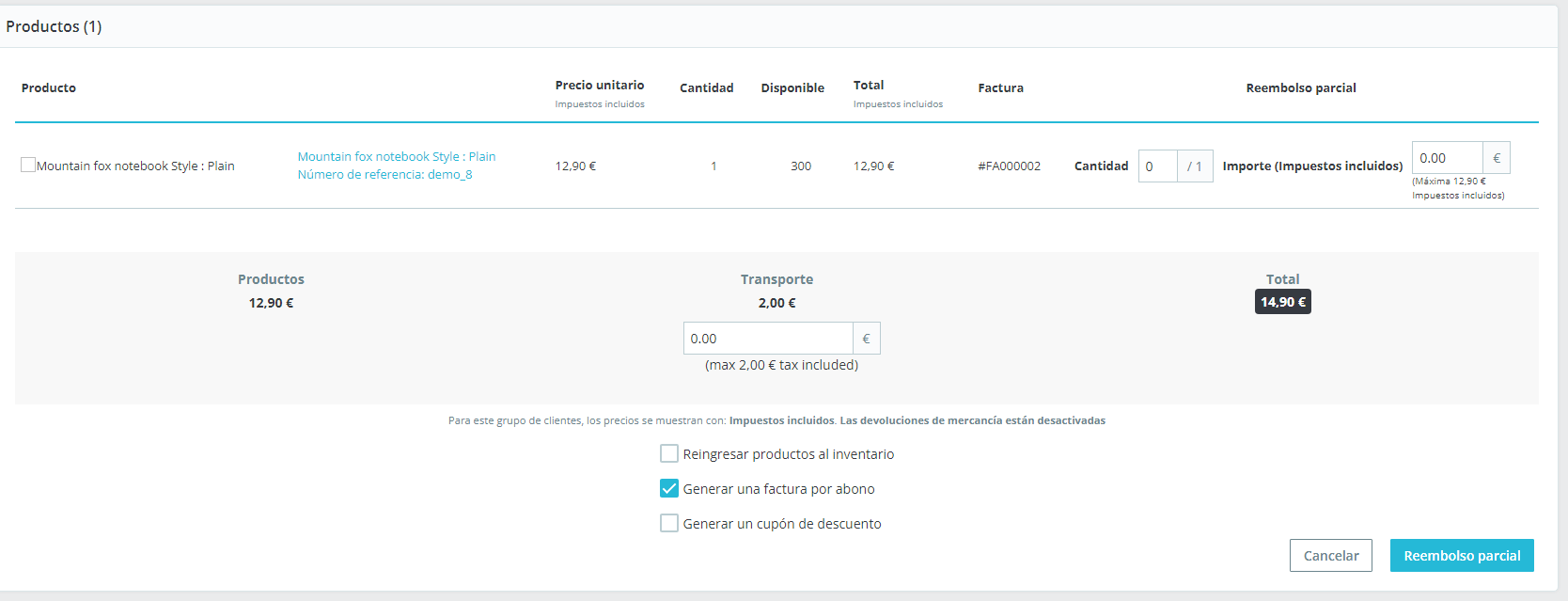Click the Productos (1) panel heading

click(54, 26)
